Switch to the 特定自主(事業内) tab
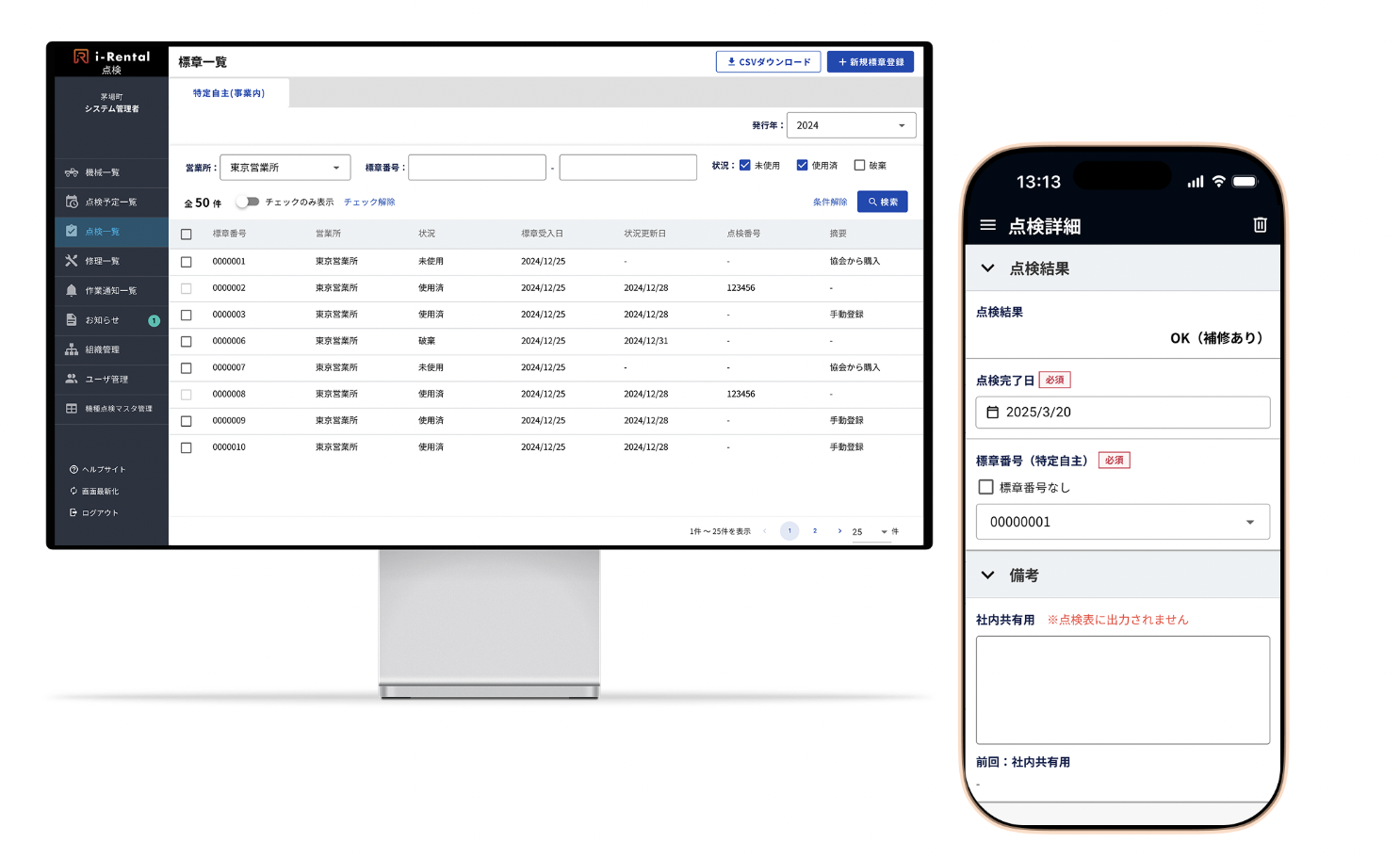The height and width of the screenshot is (859, 1400). coord(229,93)
